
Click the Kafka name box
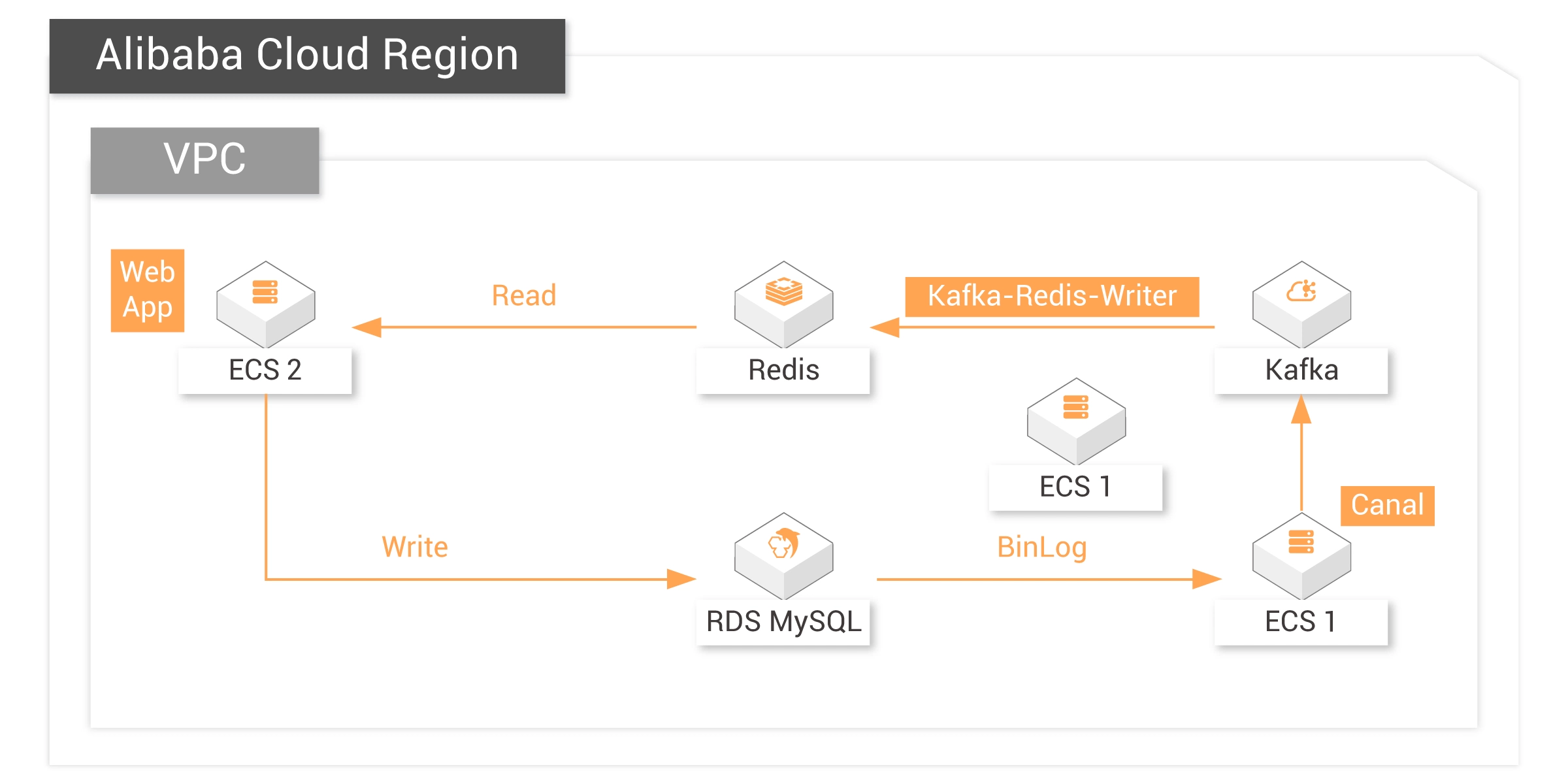(1301, 370)
